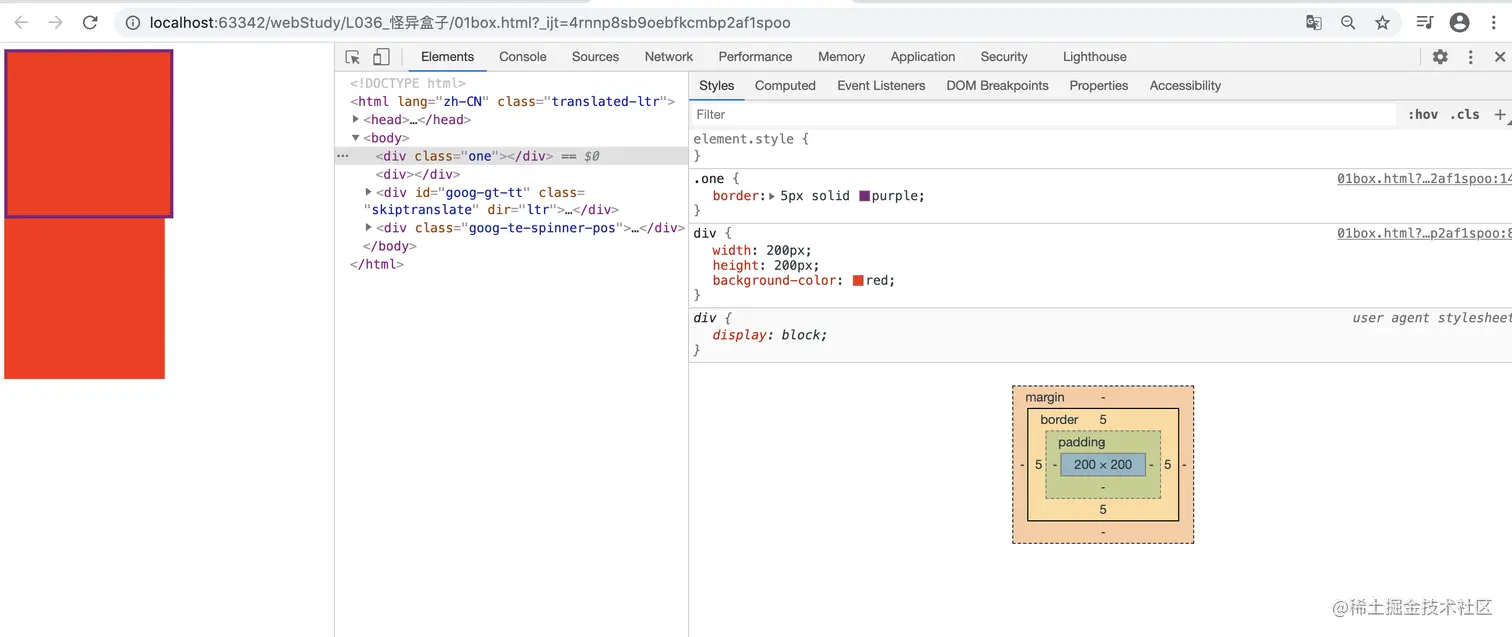Open Chrome's three-dot menu
The image size is (1512, 637).
click(x=1493, y=22)
